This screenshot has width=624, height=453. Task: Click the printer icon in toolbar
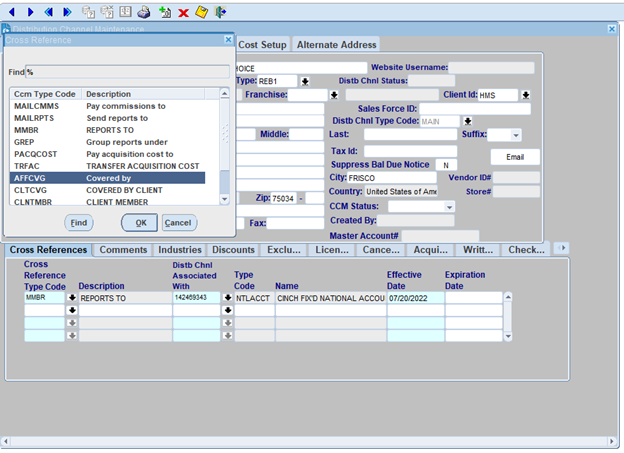144,12
